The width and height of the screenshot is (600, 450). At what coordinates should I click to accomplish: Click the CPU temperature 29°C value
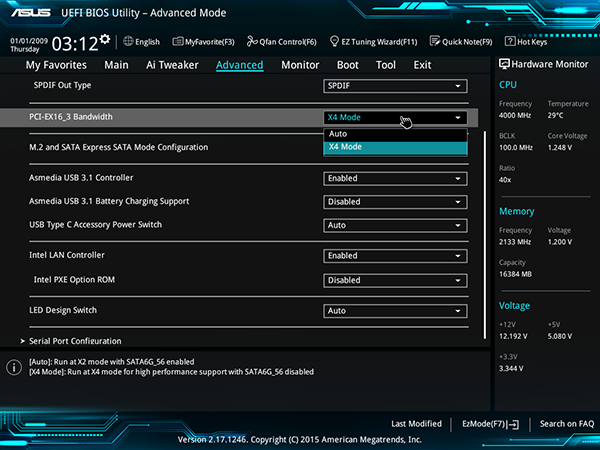(x=555, y=116)
